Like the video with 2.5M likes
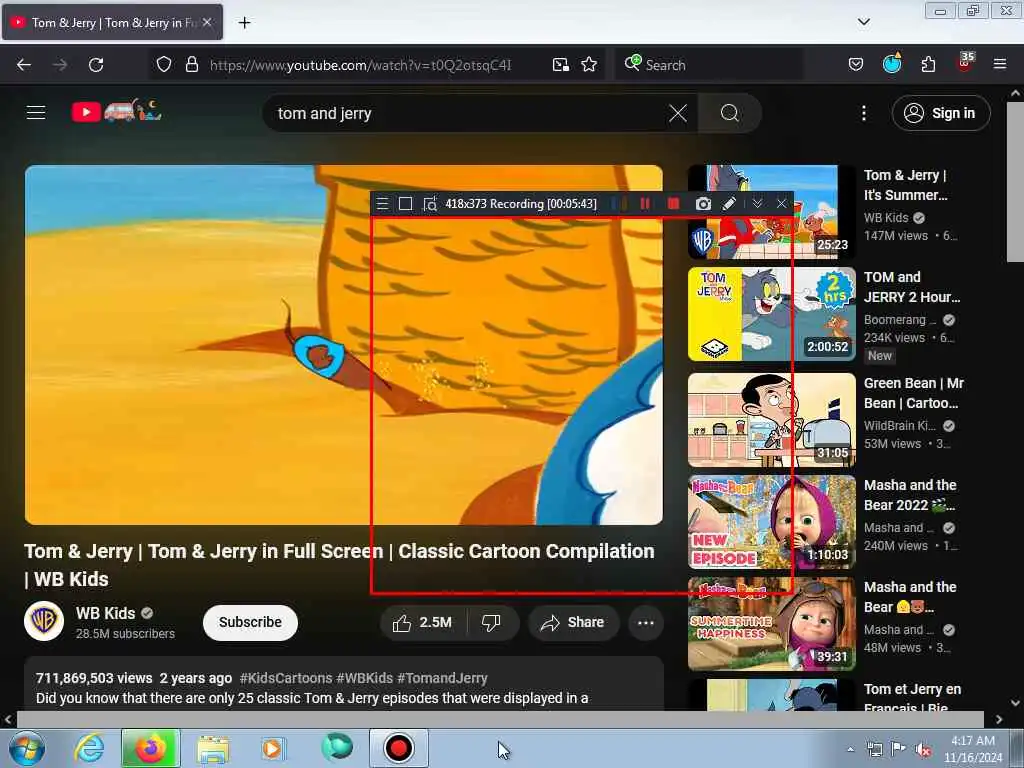The image size is (1024, 768). pos(423,622)
